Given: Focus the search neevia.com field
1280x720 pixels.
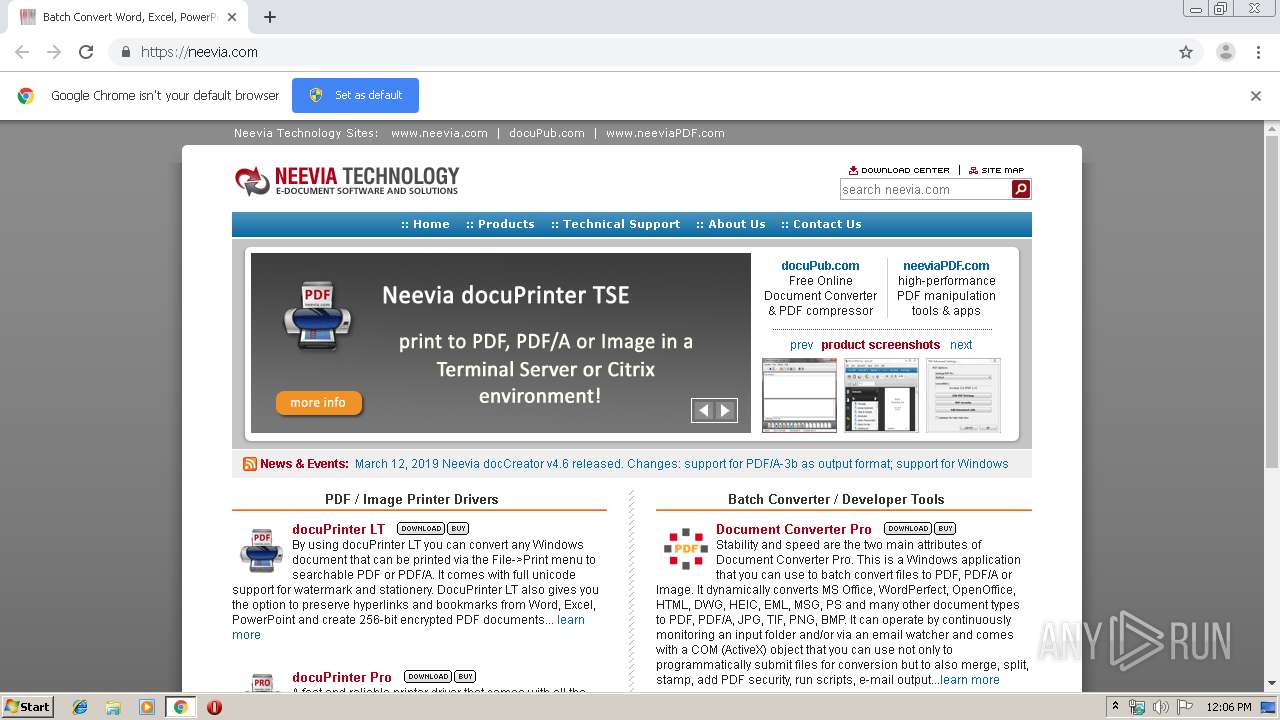Looking at the screenshot, I should 925,189.
